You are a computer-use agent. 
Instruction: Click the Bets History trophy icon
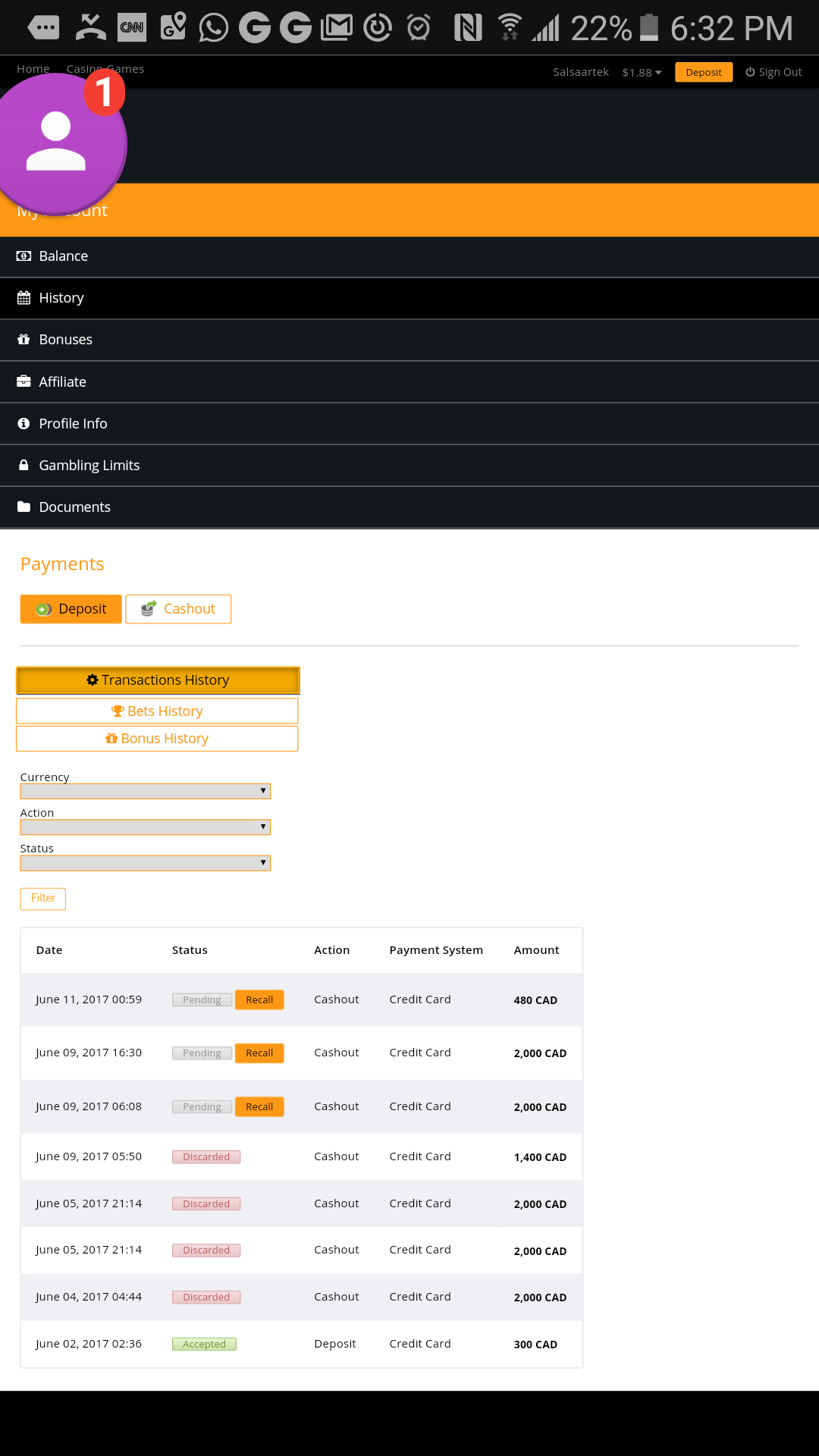pos(118,711)
